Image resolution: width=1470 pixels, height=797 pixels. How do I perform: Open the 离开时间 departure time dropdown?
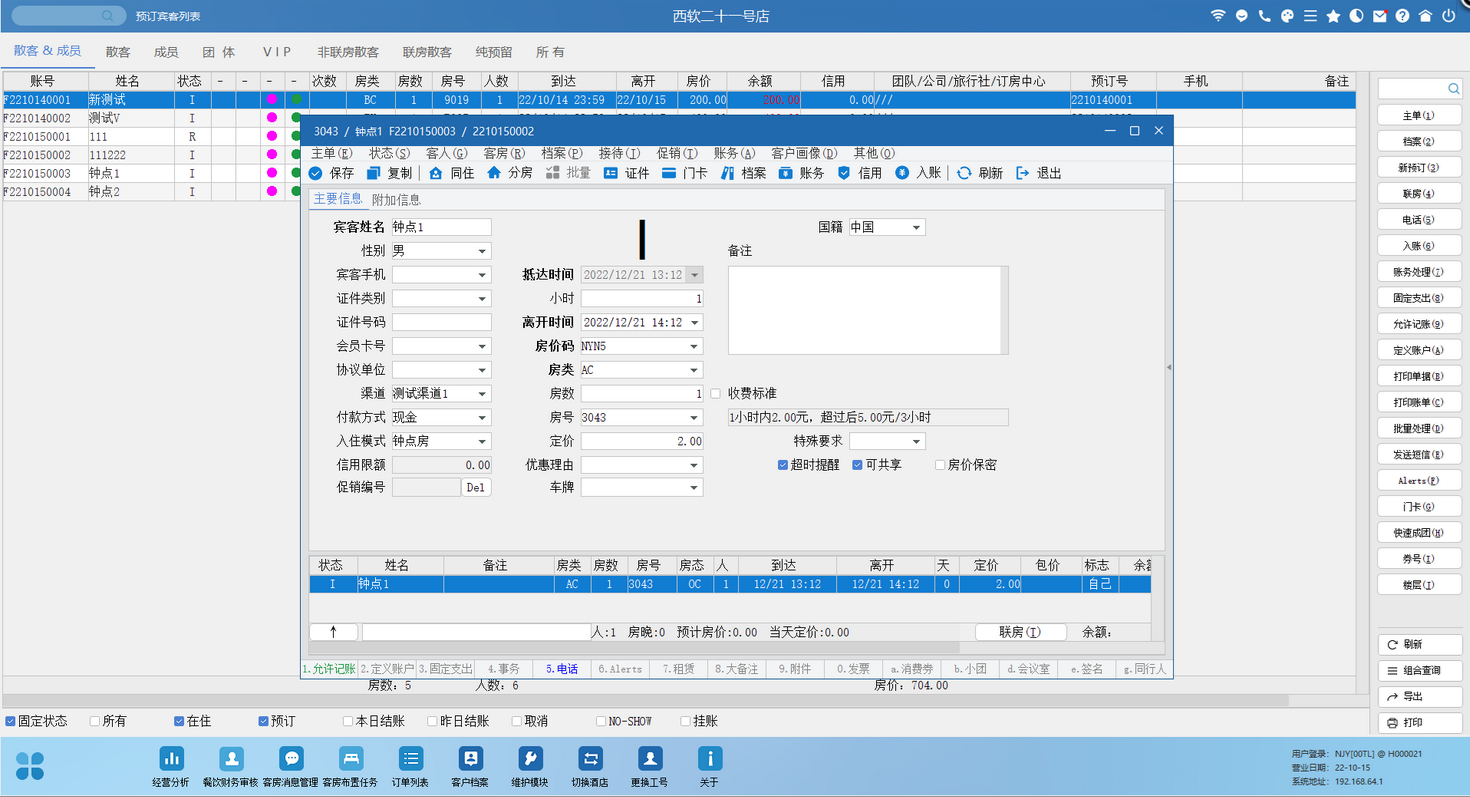tap(694, 322)
